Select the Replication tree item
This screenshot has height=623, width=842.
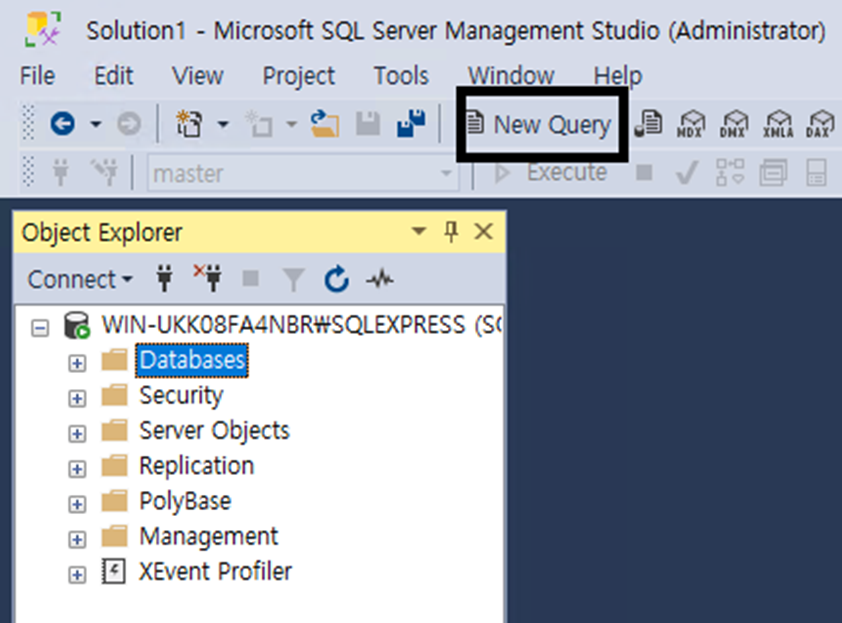click(197, 466)
